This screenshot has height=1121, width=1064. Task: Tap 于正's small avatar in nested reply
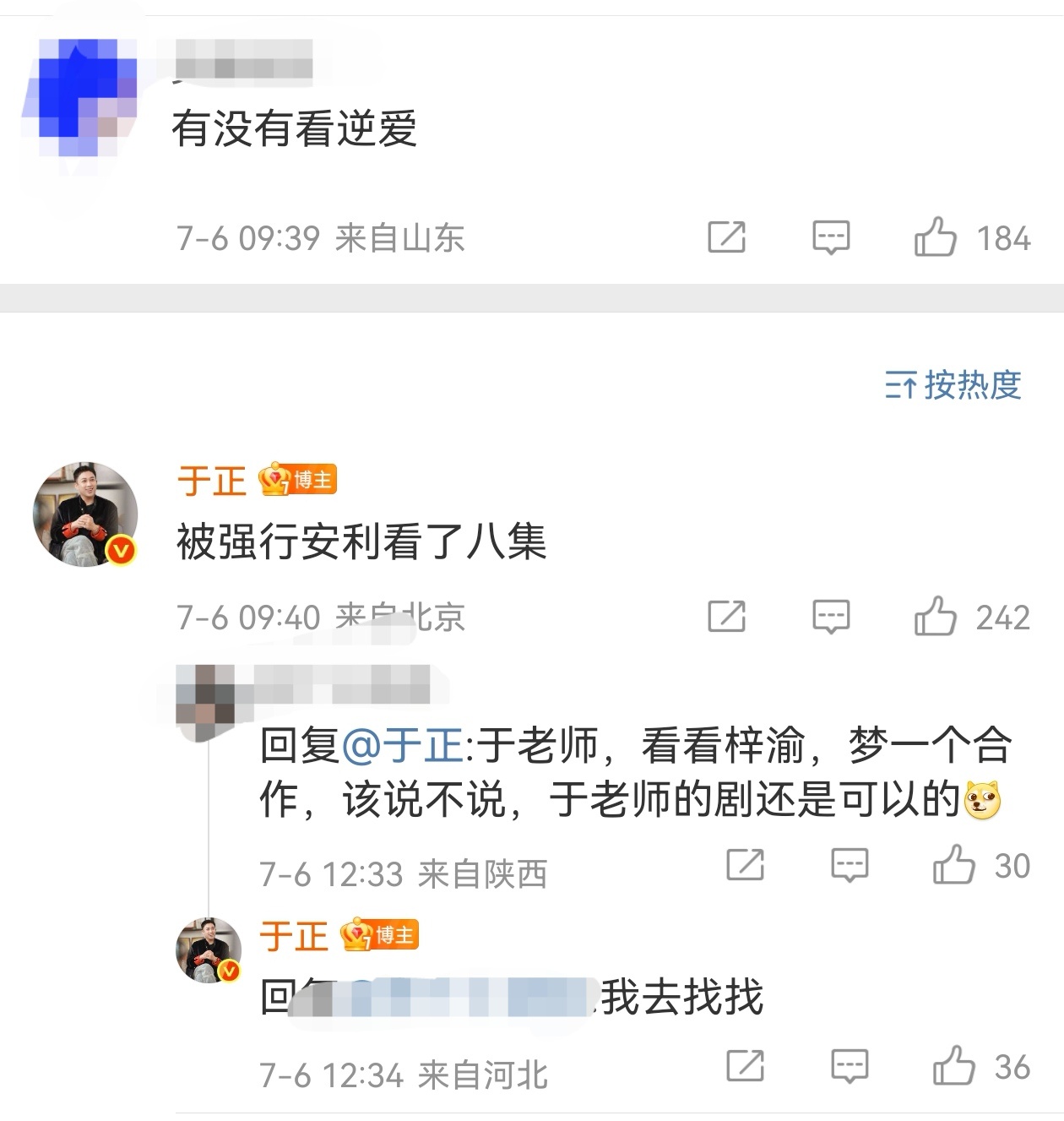point(209,950)
